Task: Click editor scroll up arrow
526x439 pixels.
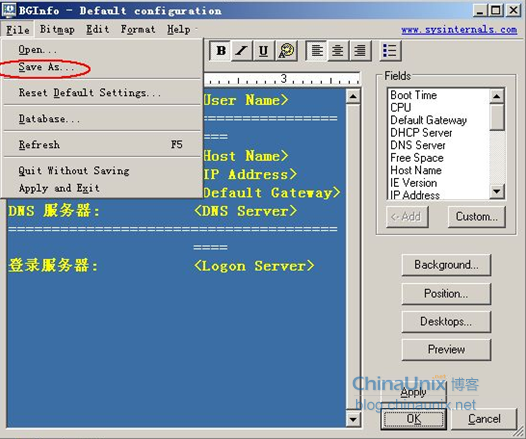Action: (x=353, y=97)
